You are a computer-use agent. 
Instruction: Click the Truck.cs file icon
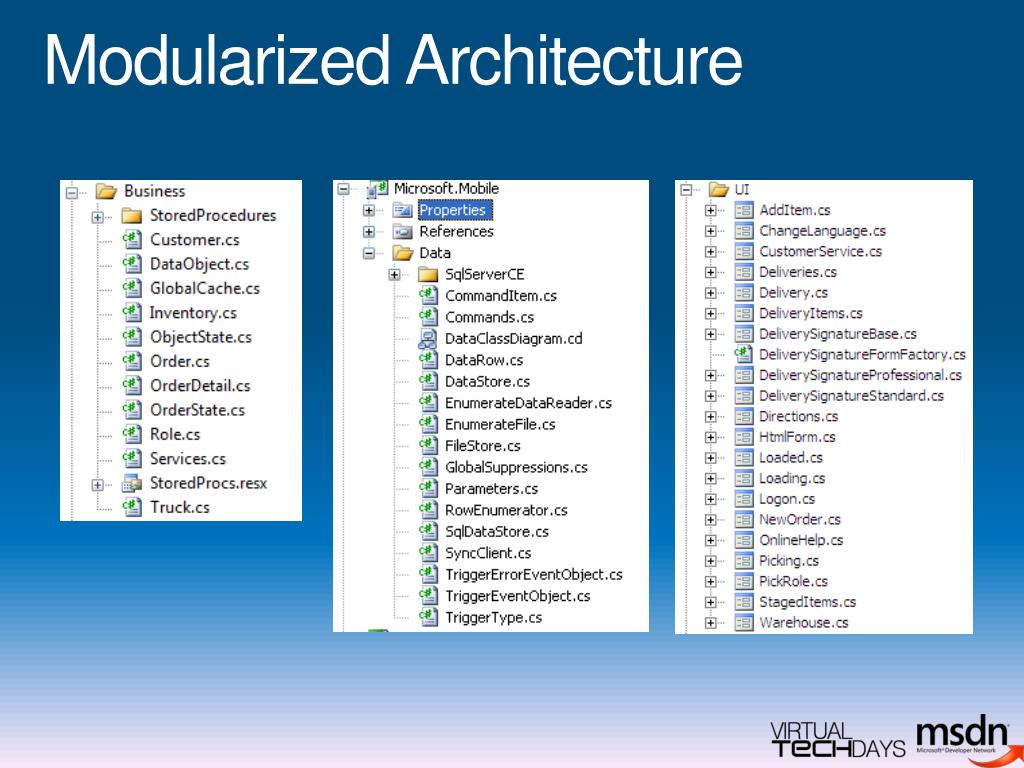[132, 507]
